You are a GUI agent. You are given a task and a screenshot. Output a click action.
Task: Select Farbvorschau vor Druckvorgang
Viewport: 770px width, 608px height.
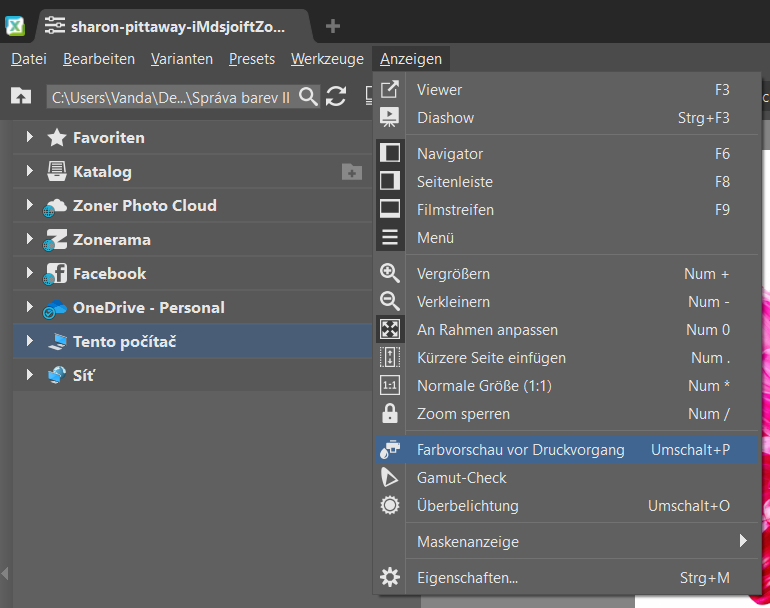[x=520, y=450]
